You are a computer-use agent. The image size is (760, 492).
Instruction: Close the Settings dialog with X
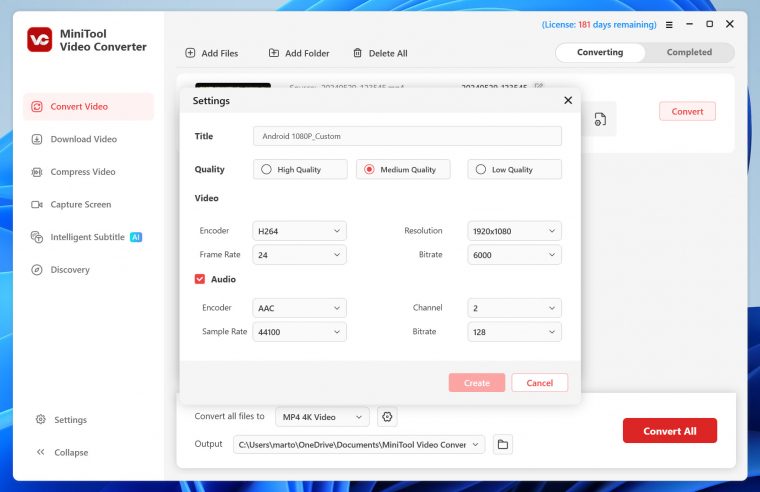pos(568,100)
